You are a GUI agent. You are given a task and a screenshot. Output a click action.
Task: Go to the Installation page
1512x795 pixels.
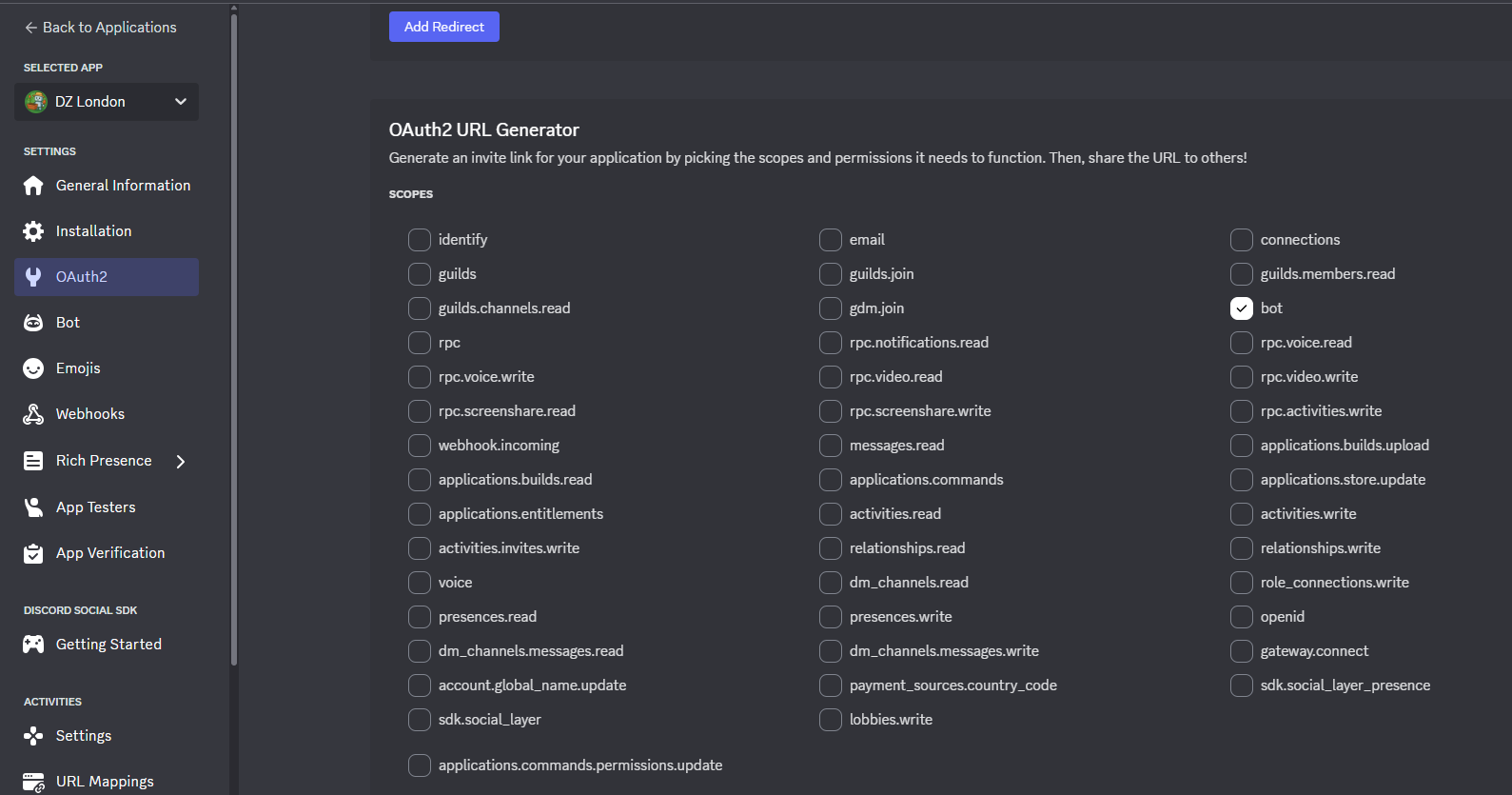click(107, 231)
